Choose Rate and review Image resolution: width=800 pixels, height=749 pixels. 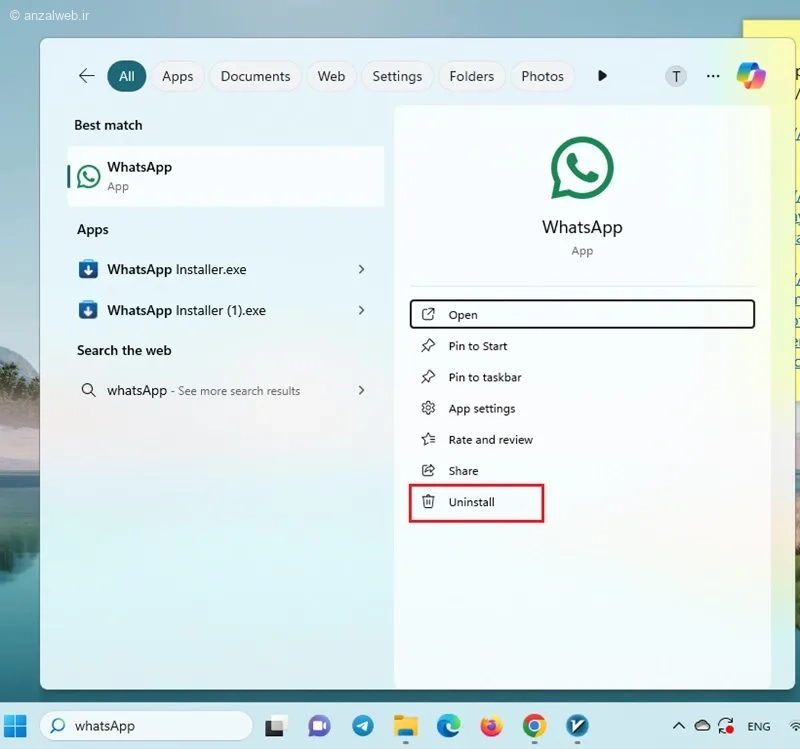pyautogui.click(x=582, y=439)
